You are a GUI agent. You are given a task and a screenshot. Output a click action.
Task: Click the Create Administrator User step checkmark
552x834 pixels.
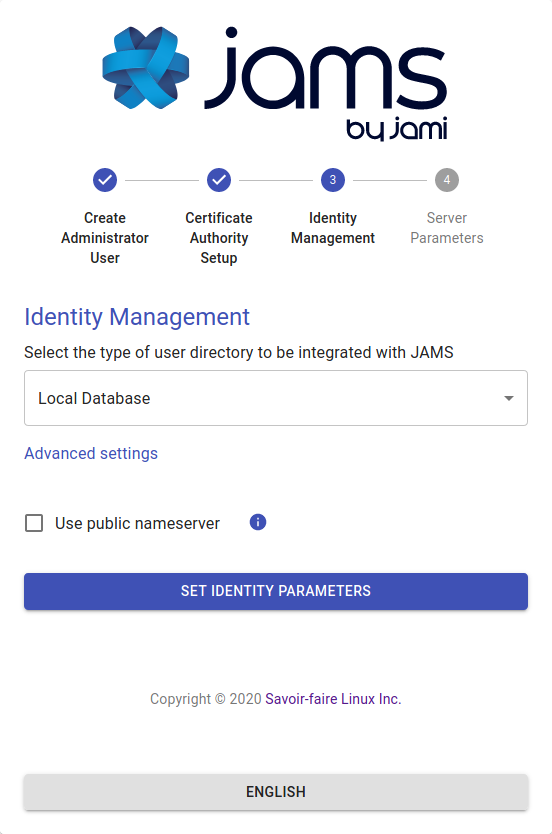click(105, 180)
